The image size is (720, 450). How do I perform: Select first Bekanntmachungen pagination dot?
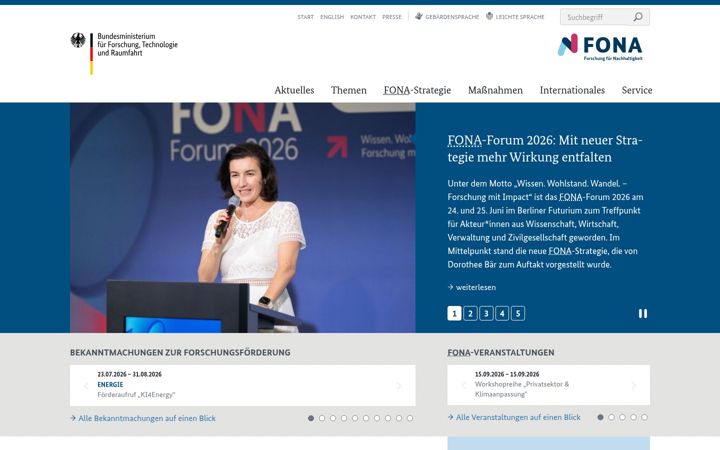click(311, 418)
